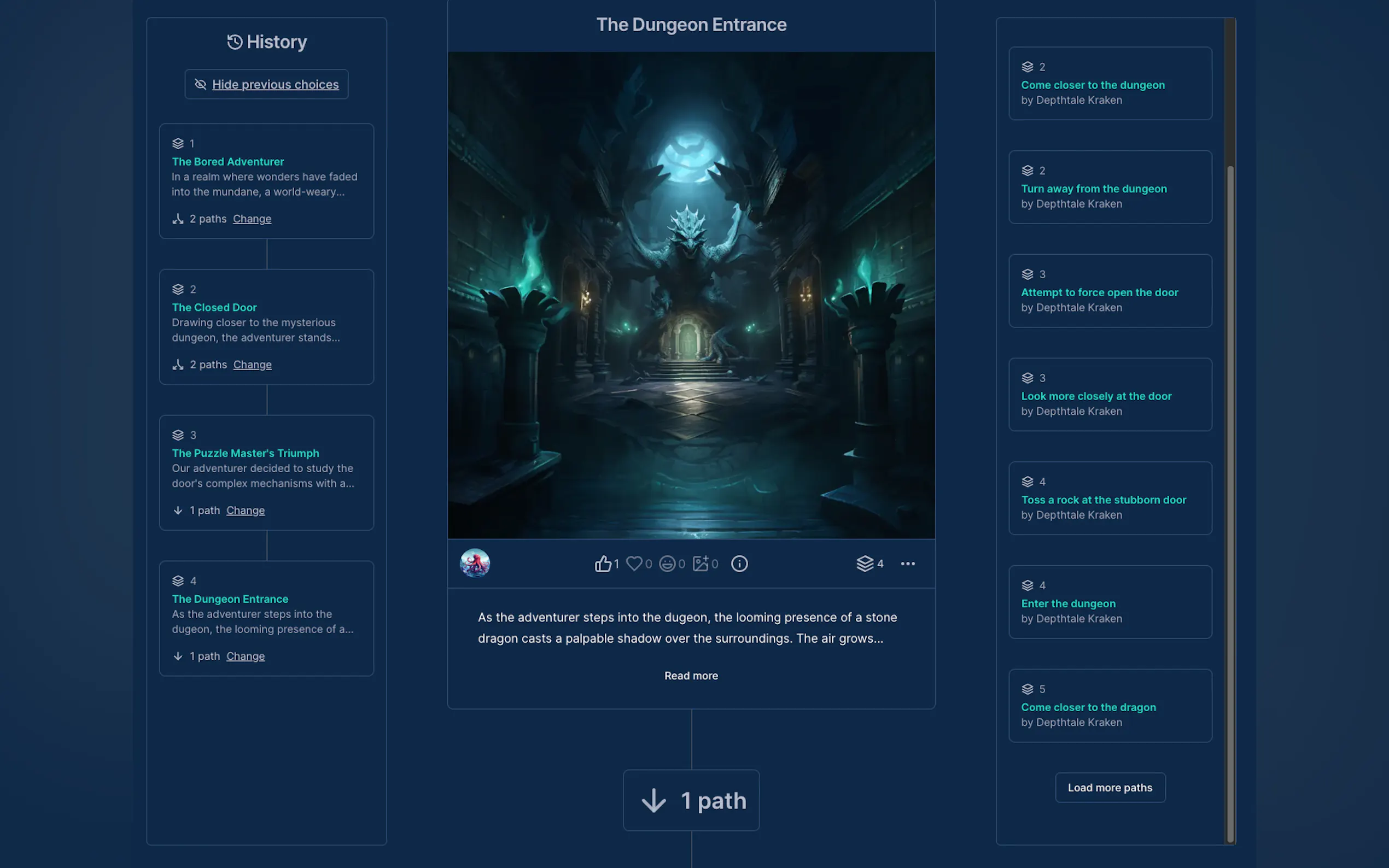The height and width of the screenshot is (868, 1389).
Task: Click the add image icon
Action: coord(700,564)
